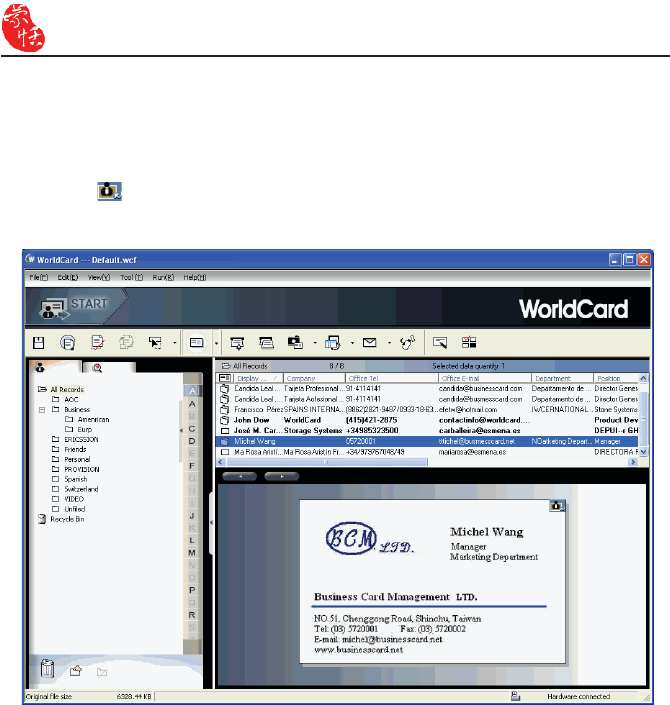Viewport: 670px width, 705px height.
Task: Select index letter M in alphabet bar
Action: point(192,553)
